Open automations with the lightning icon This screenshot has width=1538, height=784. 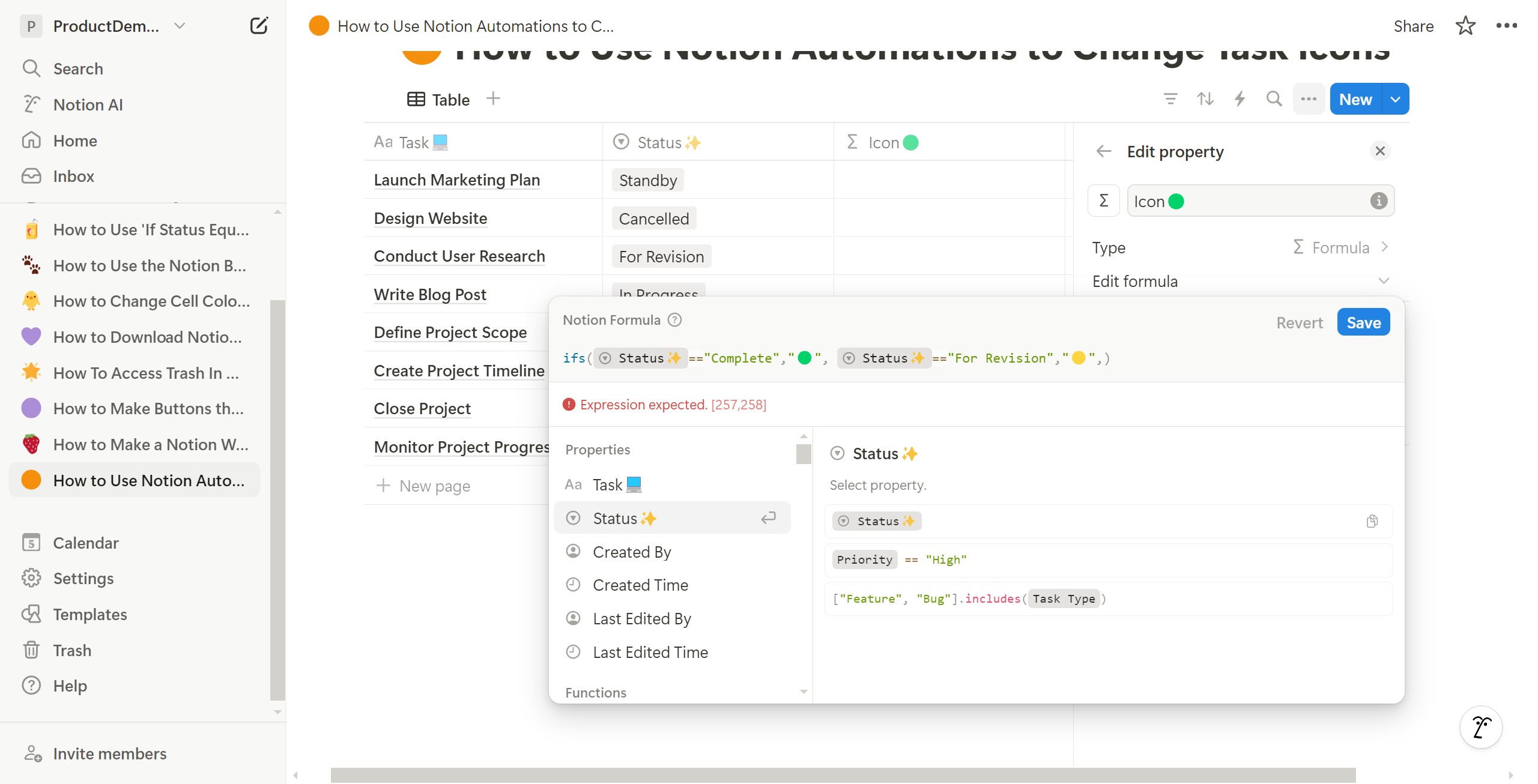point(1240,99)
